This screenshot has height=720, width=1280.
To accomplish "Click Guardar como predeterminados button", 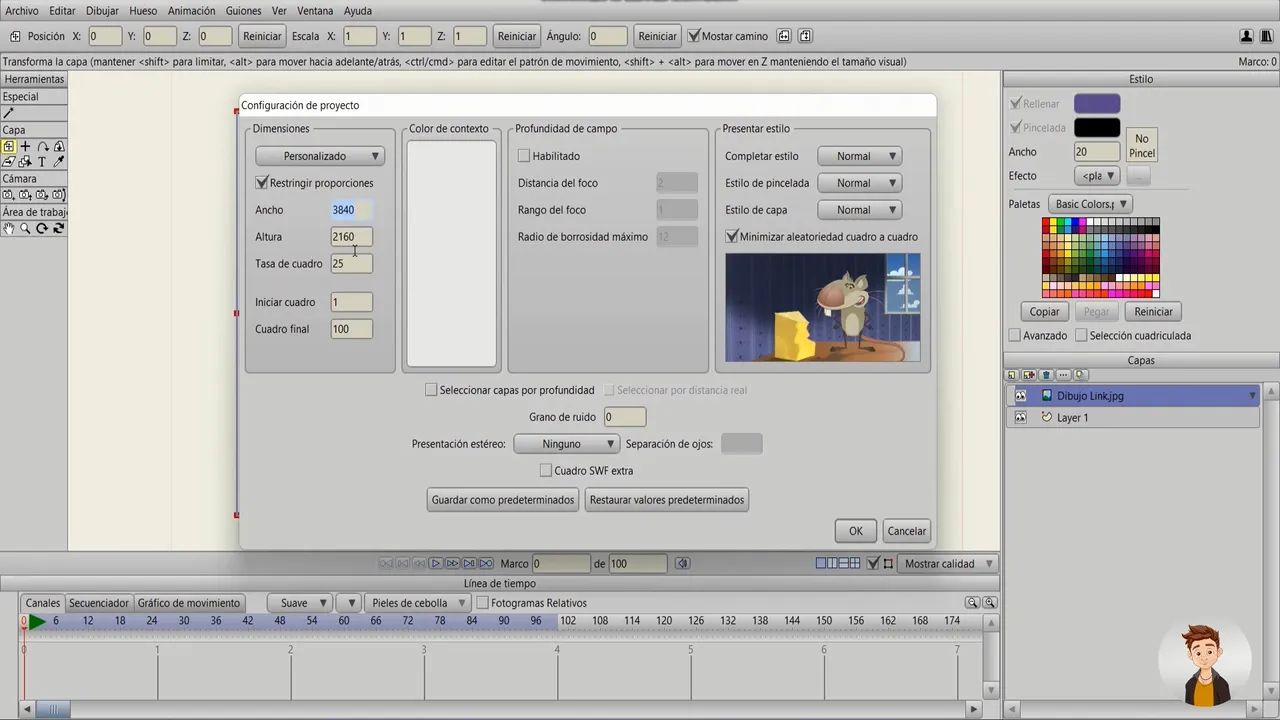I will tap(503, 500).
